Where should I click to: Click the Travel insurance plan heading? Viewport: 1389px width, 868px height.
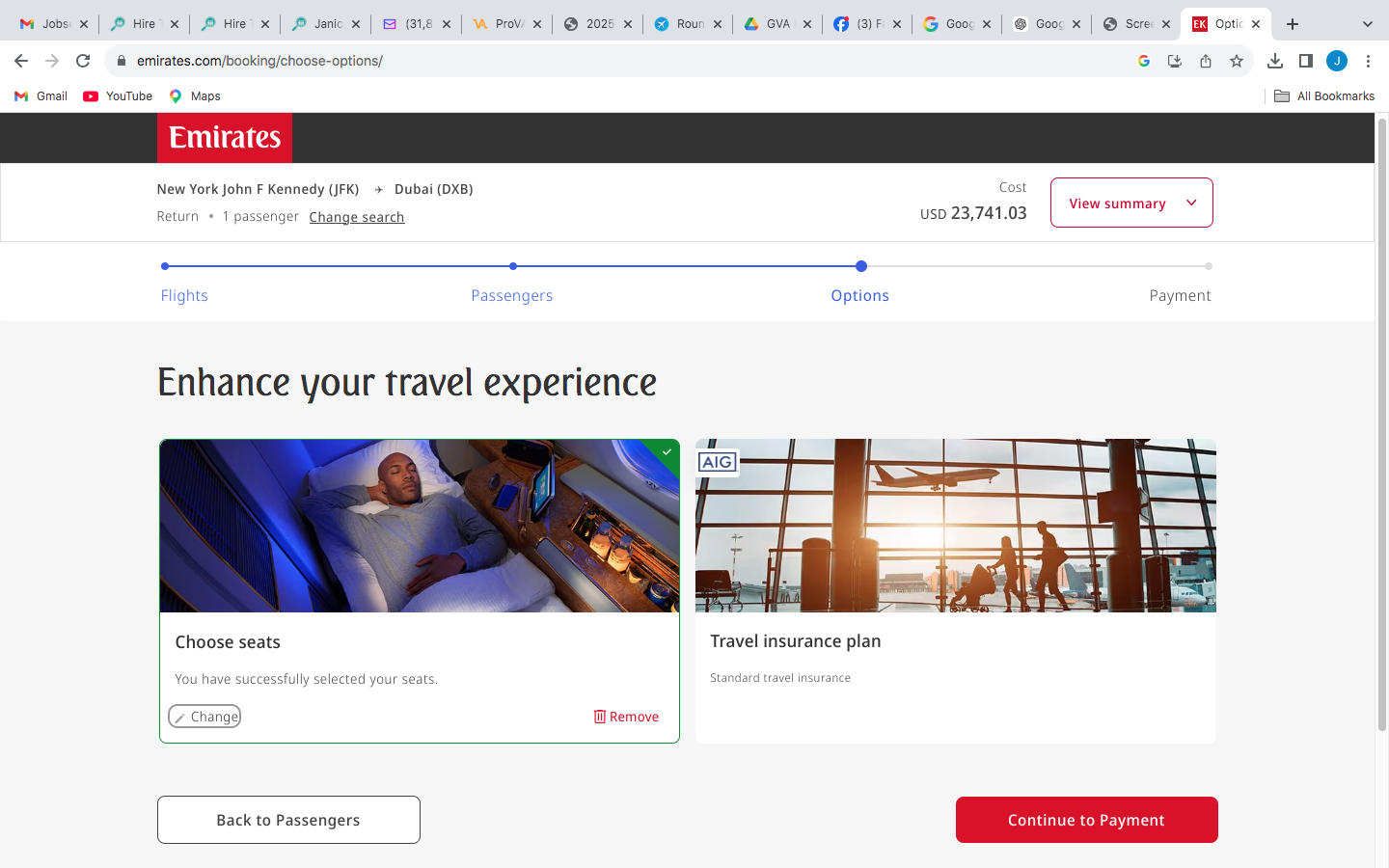coord(796,641)
